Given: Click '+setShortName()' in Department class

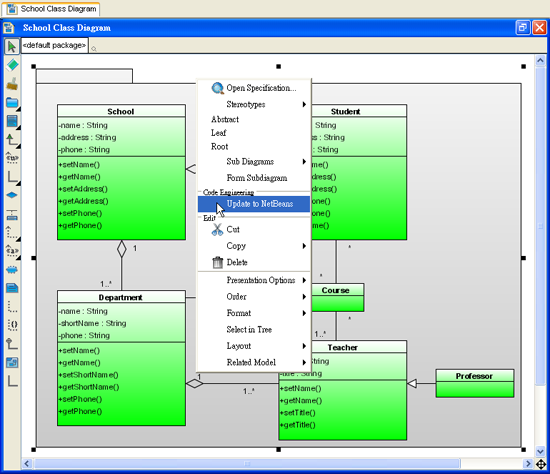Looking at the screenshot, I should tap(88, 375).
